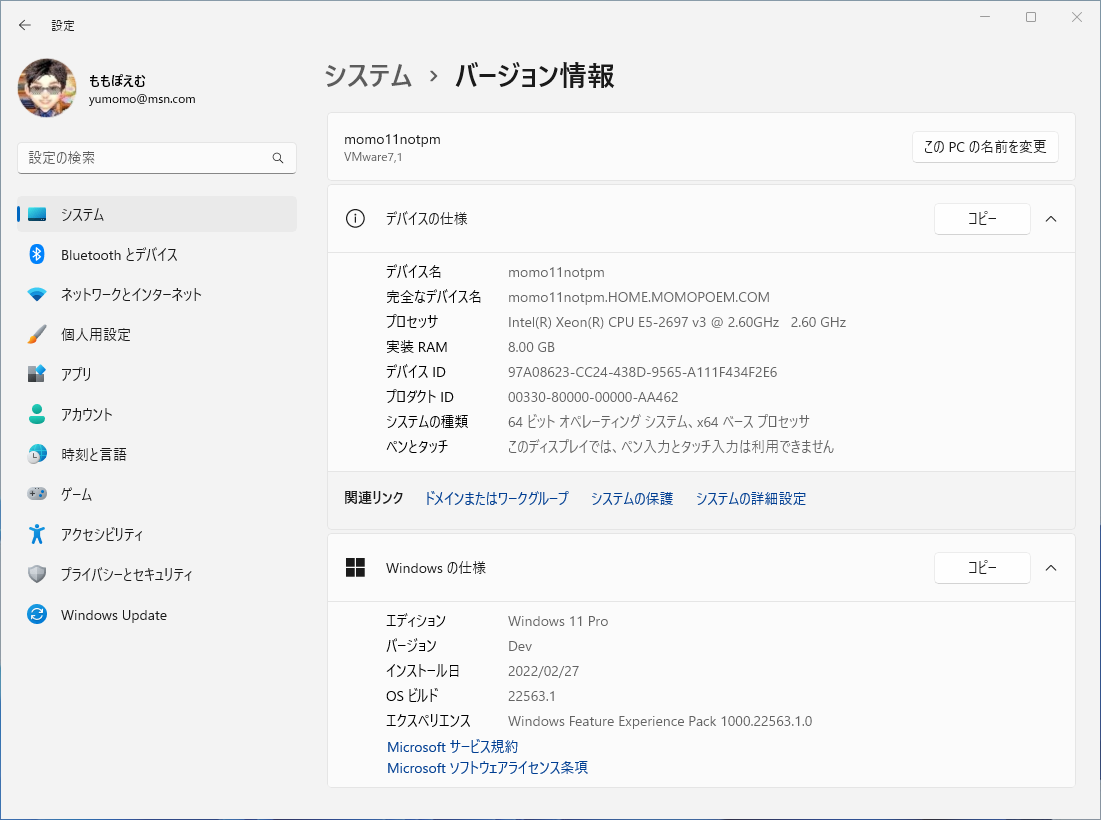Open the ももぽえむ account avatar
The width and height of the screenshot is (1101, 820).
(x=47, y=88)
